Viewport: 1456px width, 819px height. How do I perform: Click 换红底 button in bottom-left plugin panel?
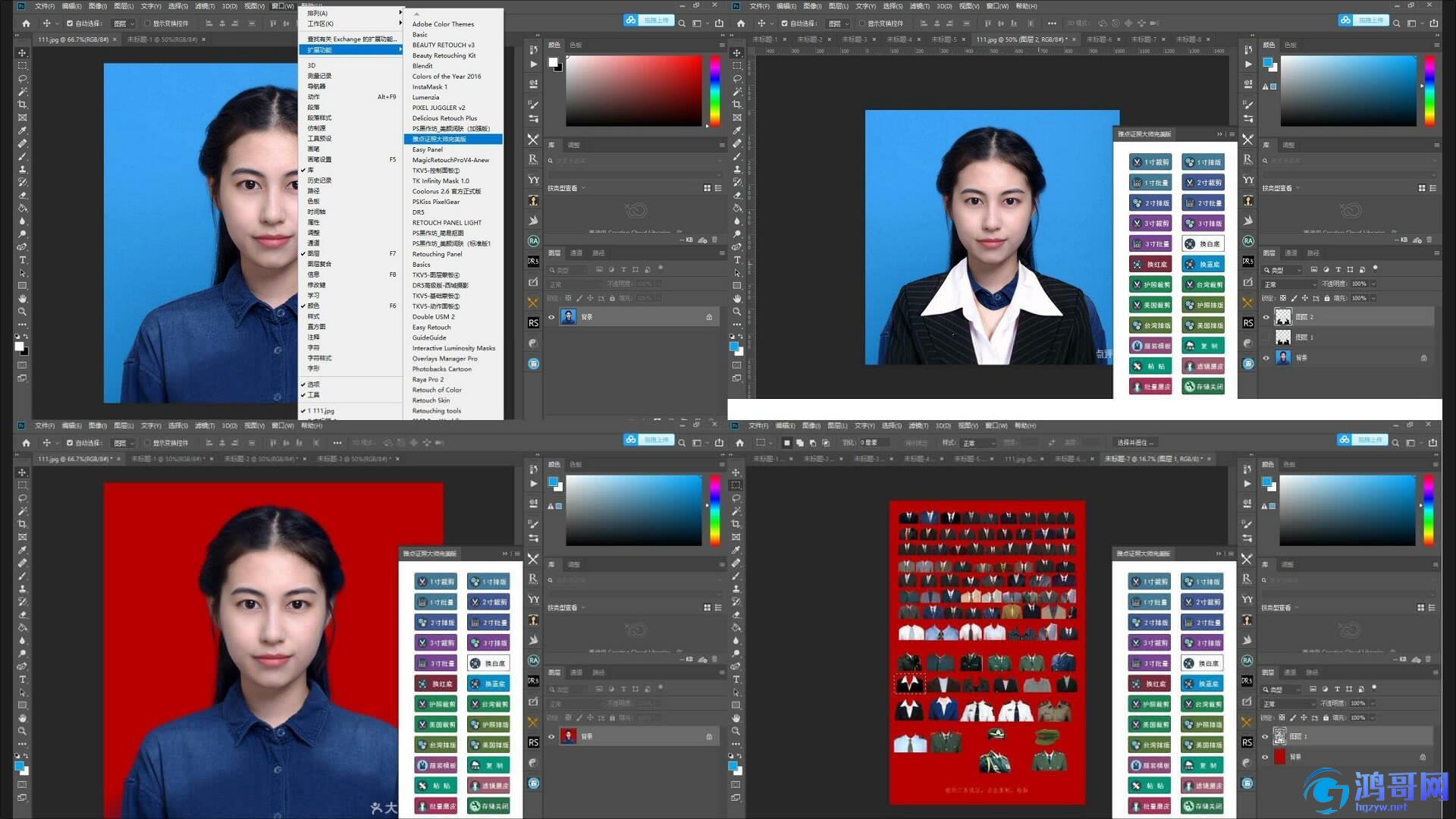coord(436,684)
